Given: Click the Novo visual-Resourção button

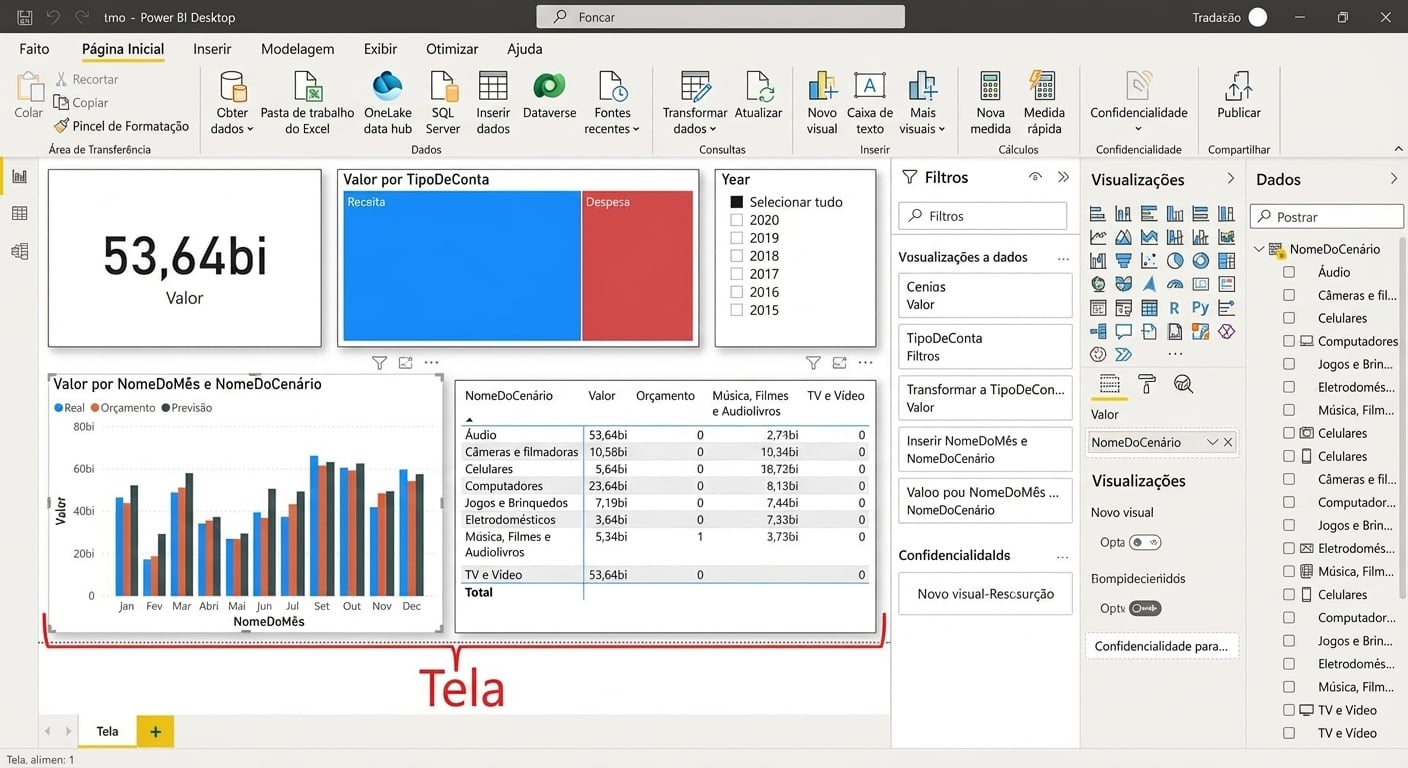Looking at the screenshot, I should 985,594.
